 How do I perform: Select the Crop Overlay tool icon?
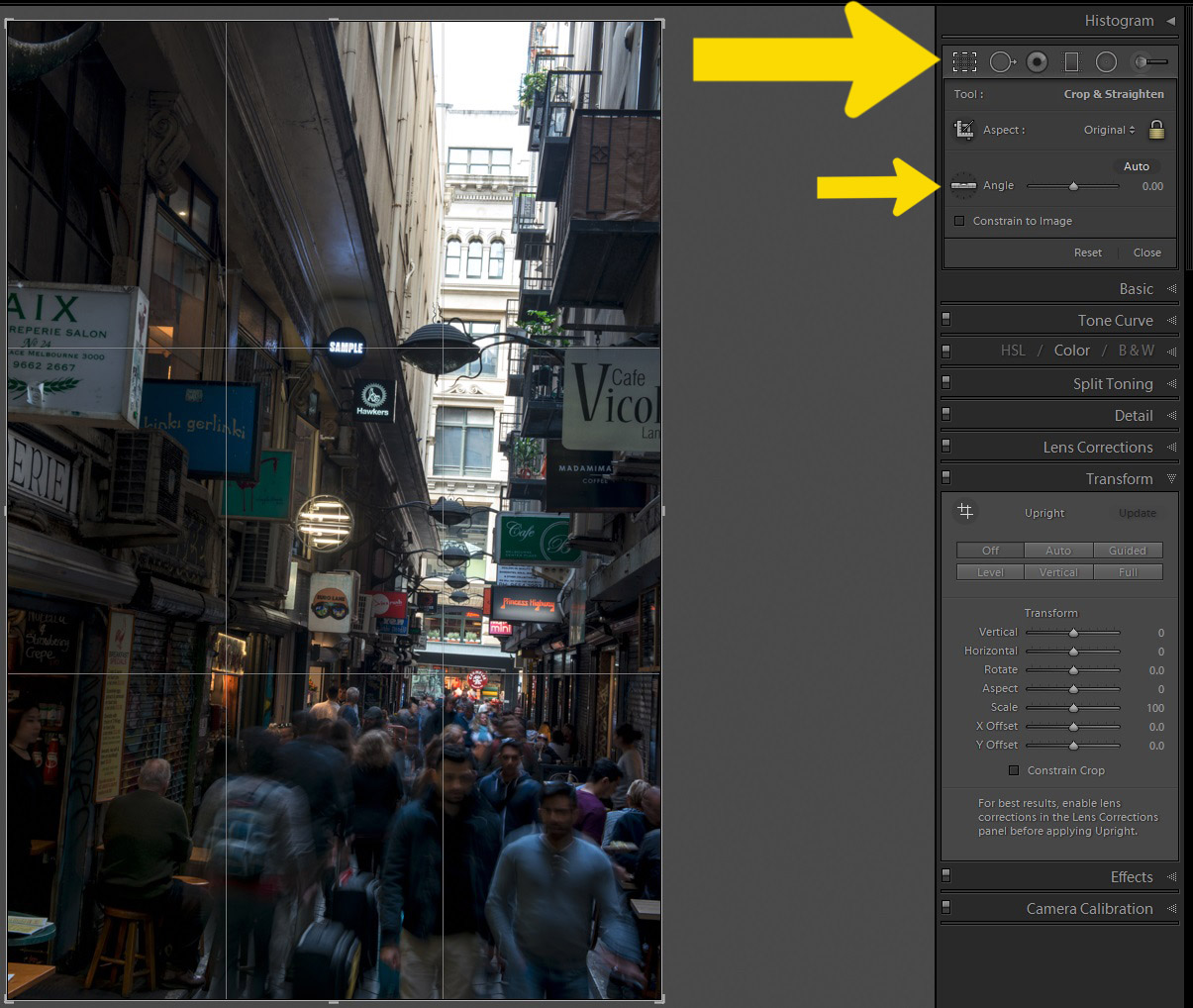964,62
